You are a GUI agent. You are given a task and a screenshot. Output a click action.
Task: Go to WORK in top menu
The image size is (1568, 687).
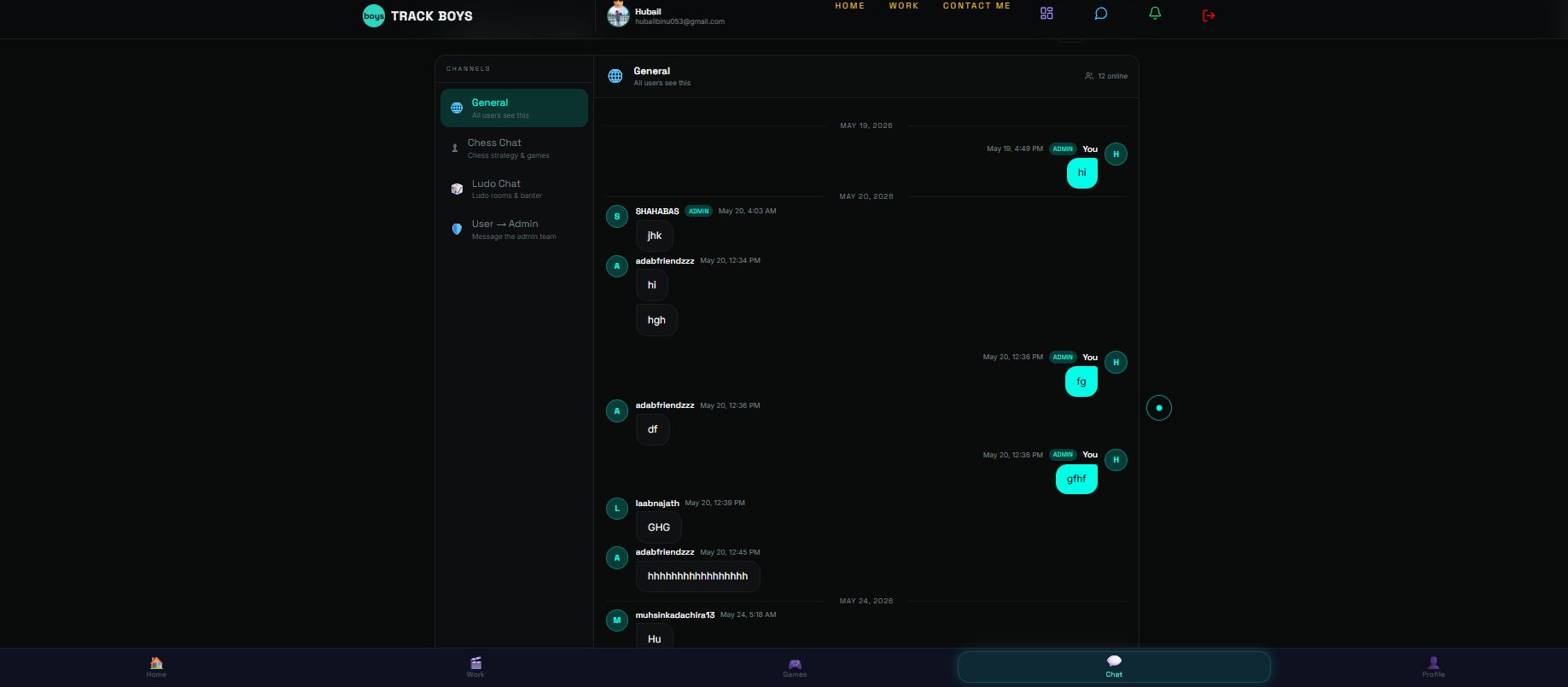(x=904, y=6)
